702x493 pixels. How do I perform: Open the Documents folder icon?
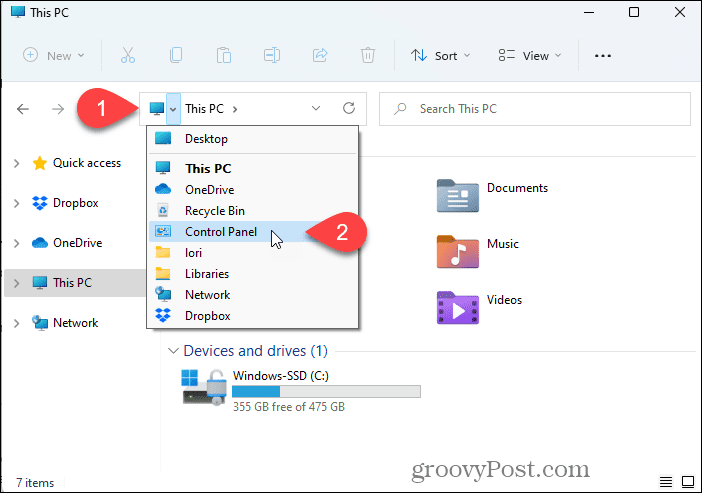point(458,196)
